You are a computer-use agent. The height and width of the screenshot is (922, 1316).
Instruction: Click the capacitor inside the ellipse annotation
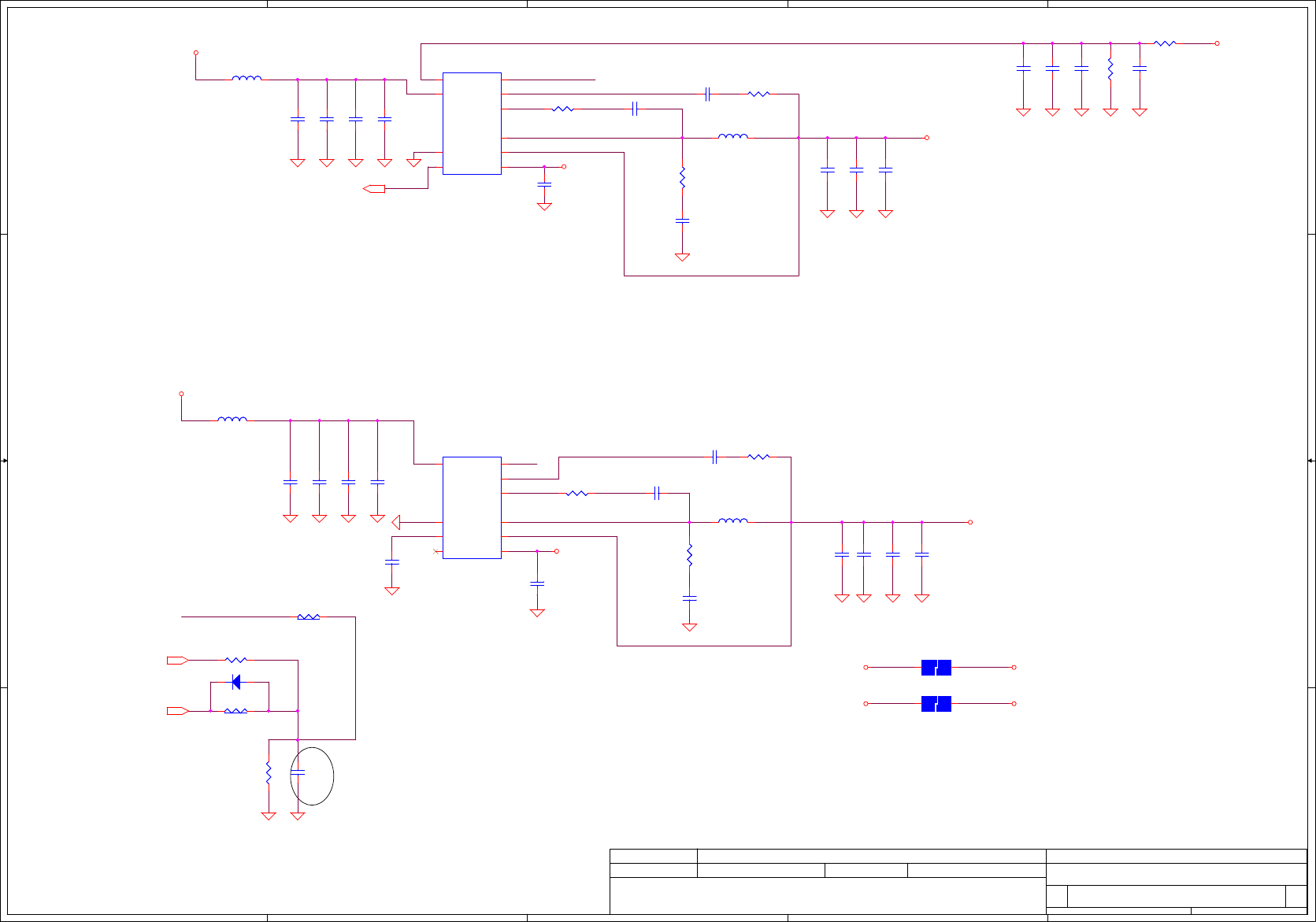point(298,773)
